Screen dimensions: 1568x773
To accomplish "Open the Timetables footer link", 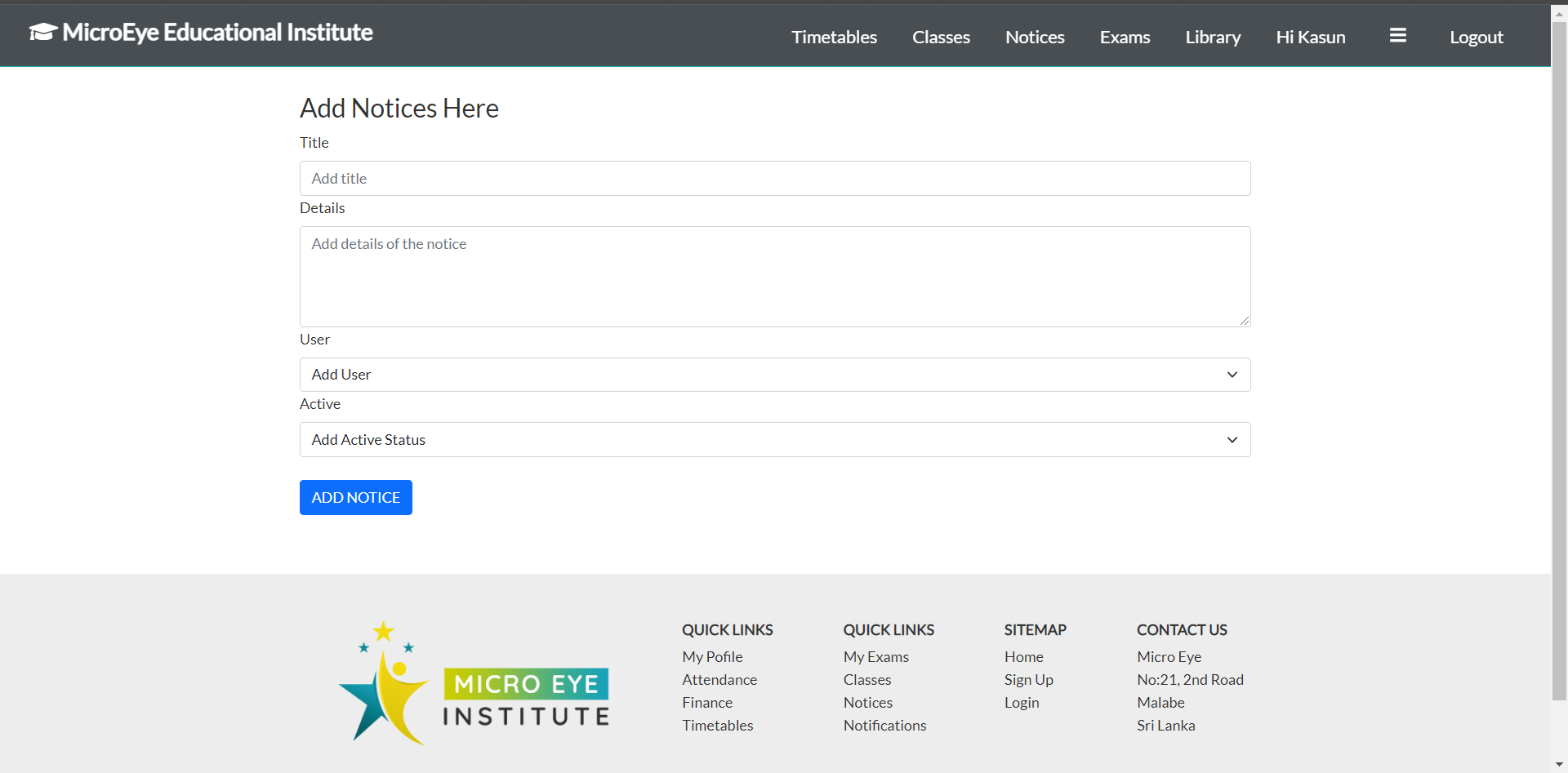I will tap(718, 725).
